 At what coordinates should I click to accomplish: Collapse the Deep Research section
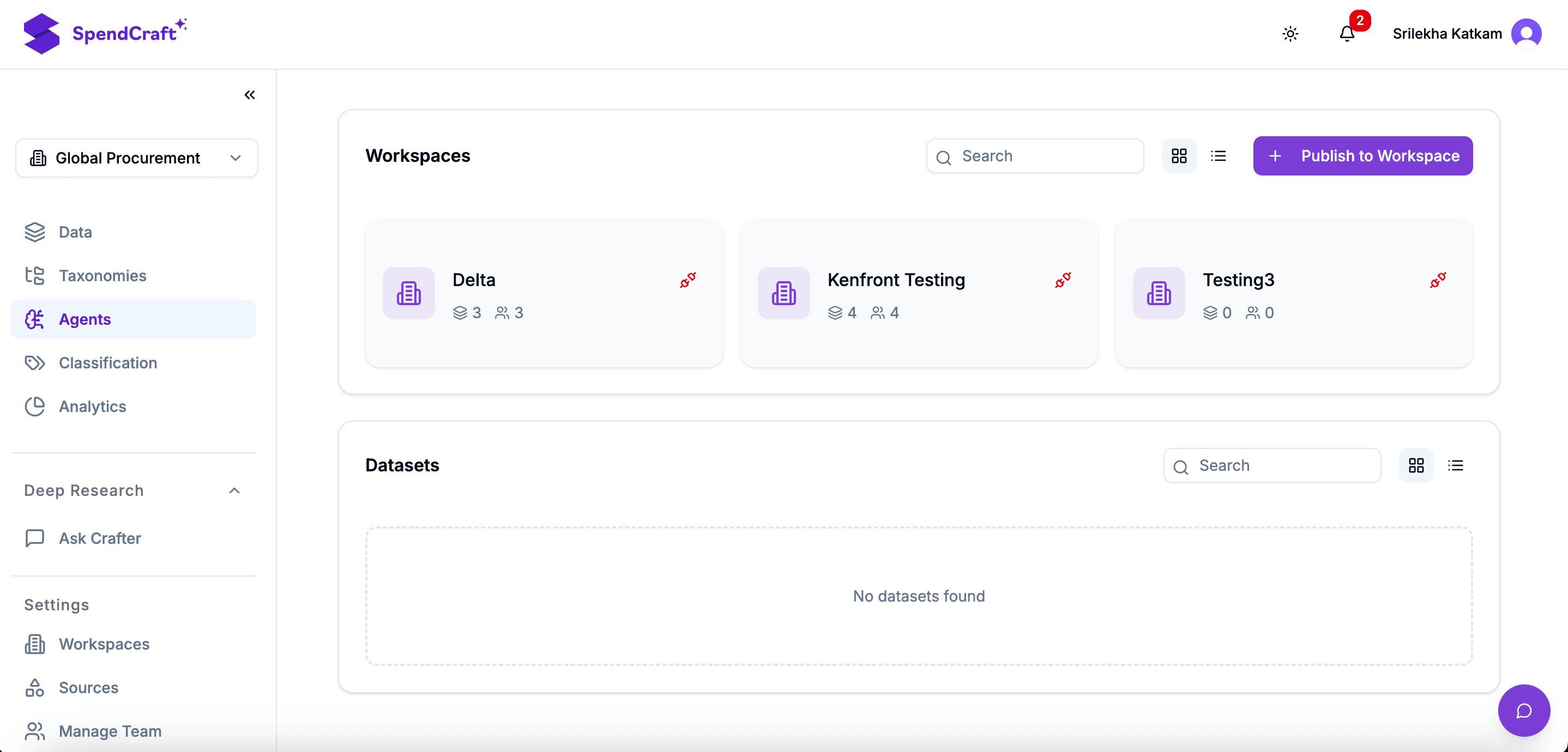click(x=234, y=490)
